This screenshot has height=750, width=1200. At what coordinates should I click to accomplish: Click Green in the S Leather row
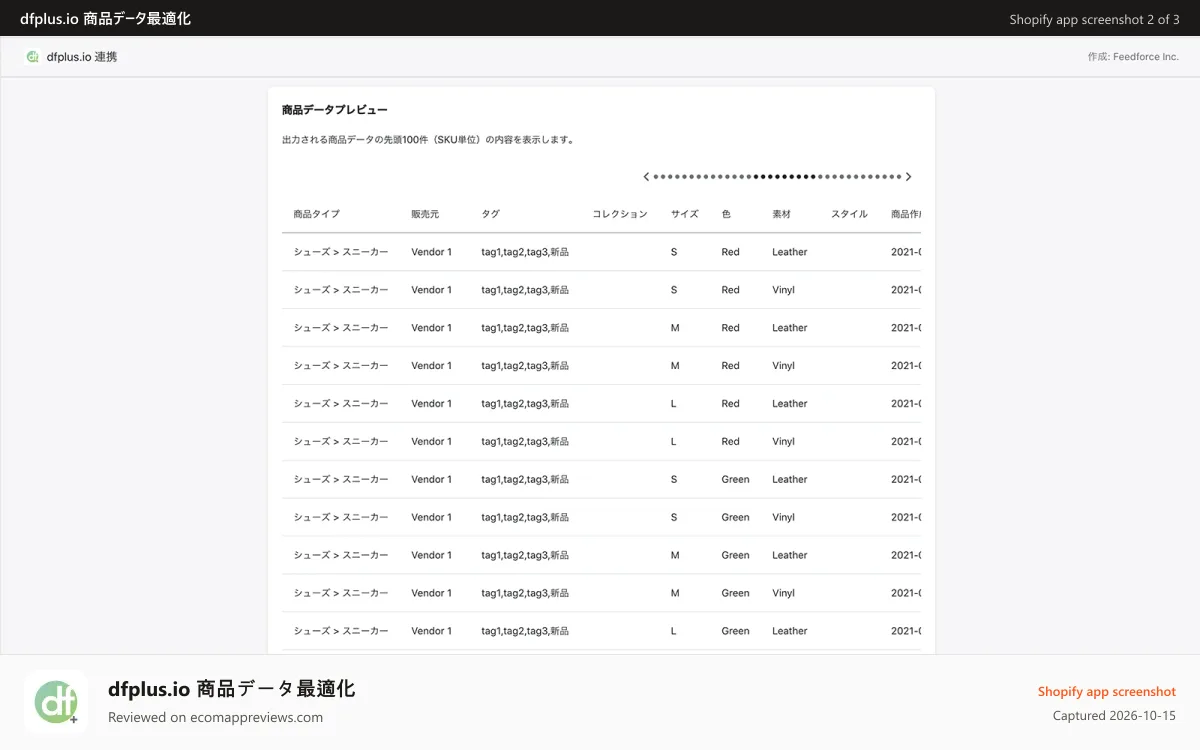click(x=735, y=480)
